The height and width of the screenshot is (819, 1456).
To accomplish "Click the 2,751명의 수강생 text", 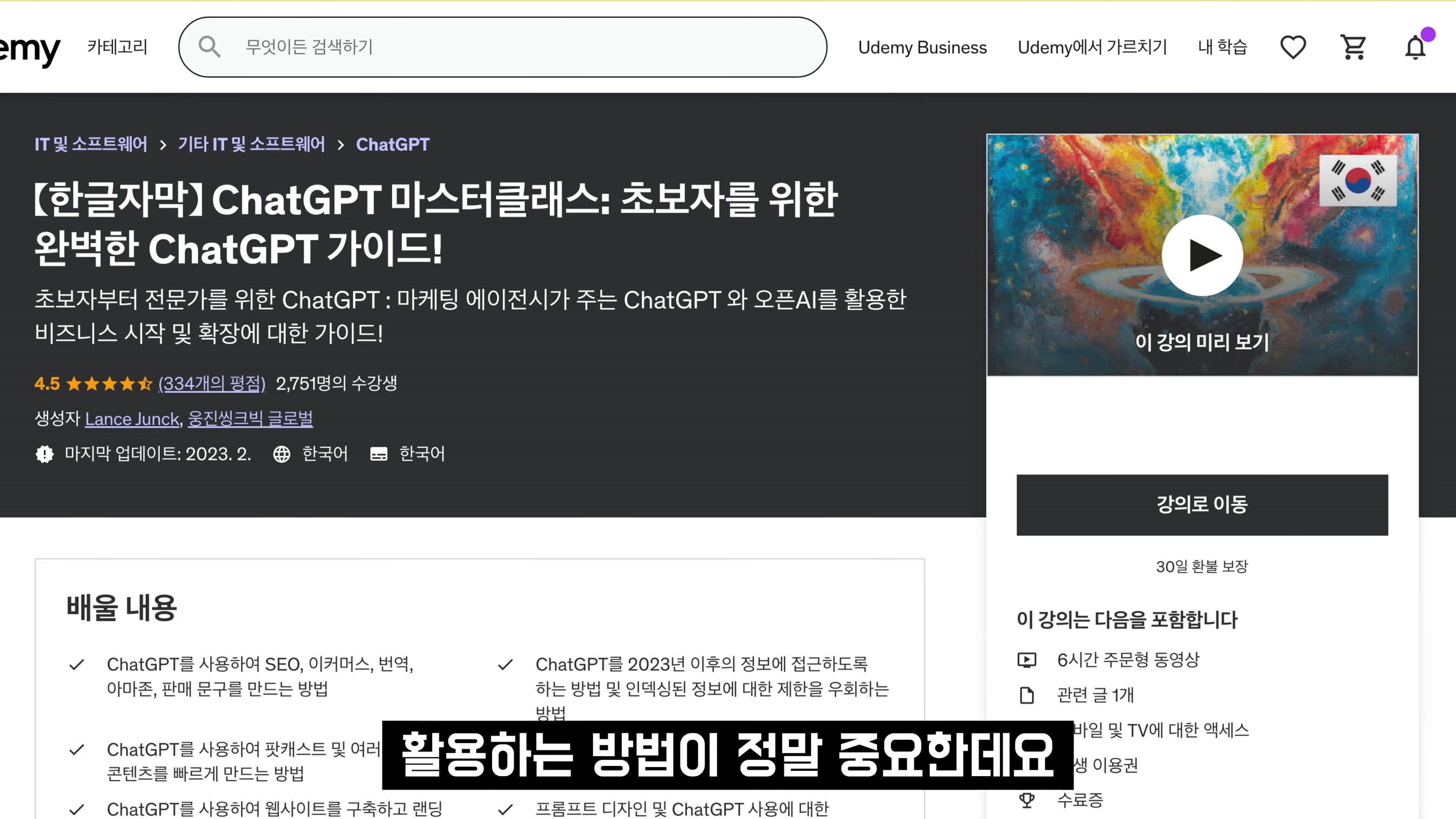I will [336, 383].
